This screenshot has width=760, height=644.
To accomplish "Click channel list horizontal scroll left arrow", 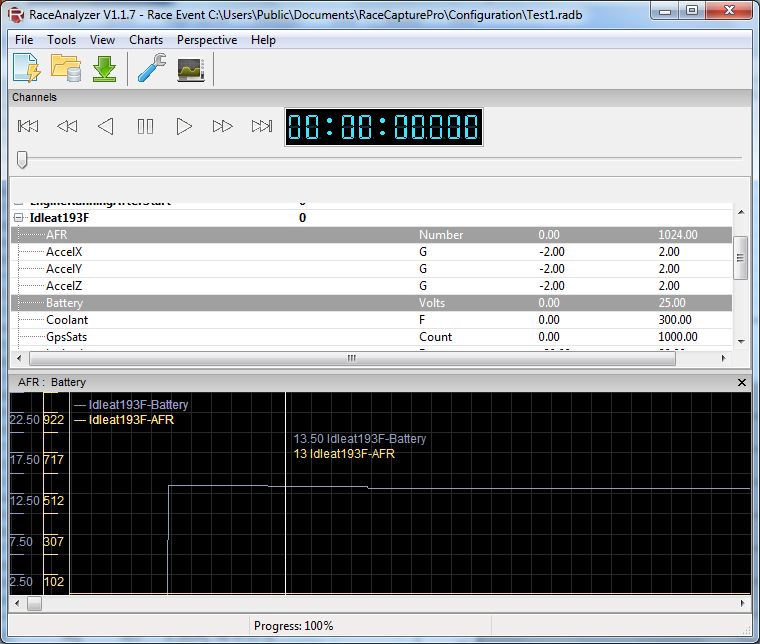I will (18, 359).
